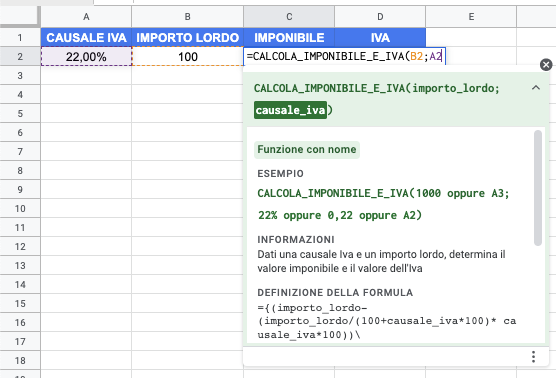
Task: Select row 2 header
Action: (x=20, y=56)
